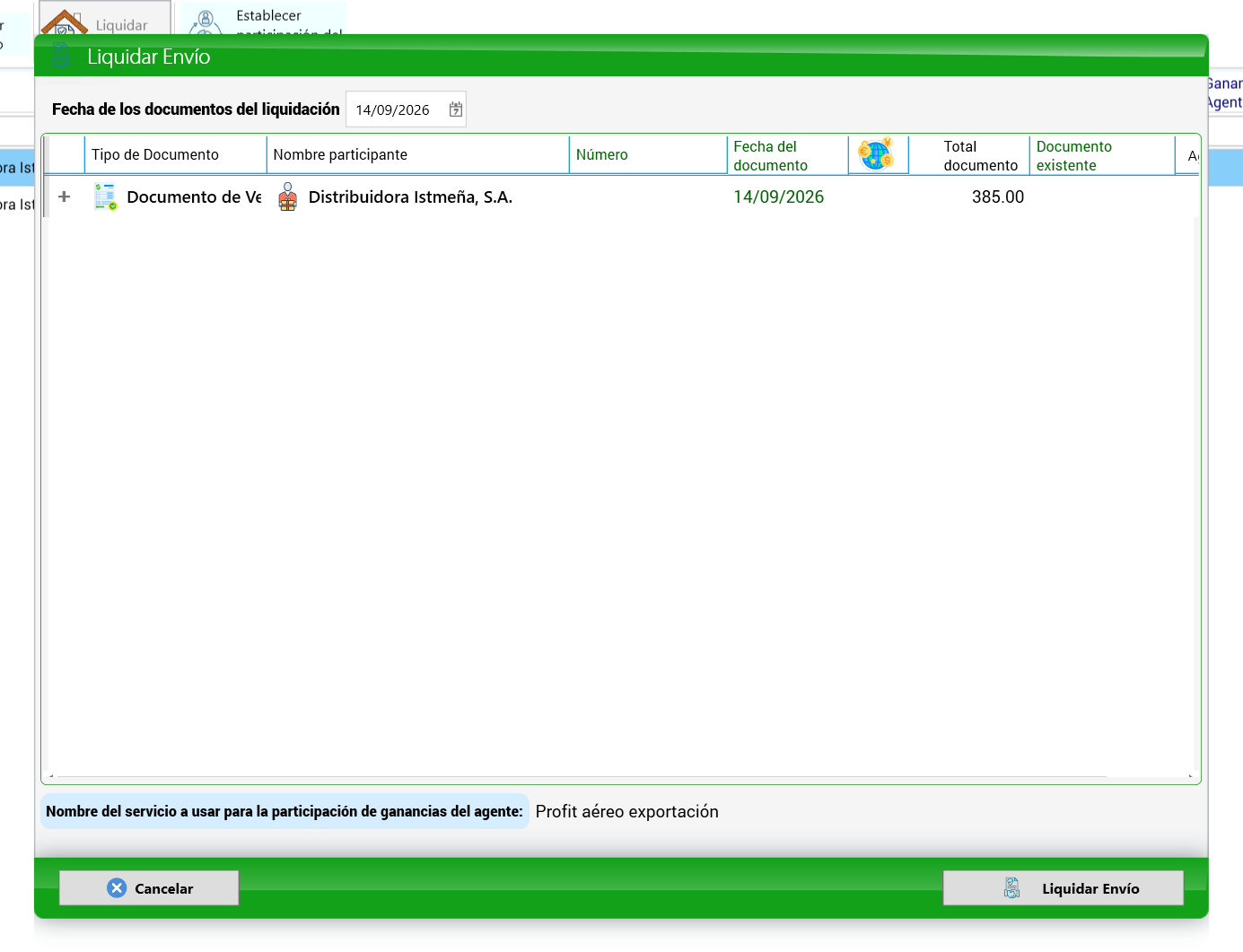
Task: Expand the Documento de Venta row
Action: (64, 197)
